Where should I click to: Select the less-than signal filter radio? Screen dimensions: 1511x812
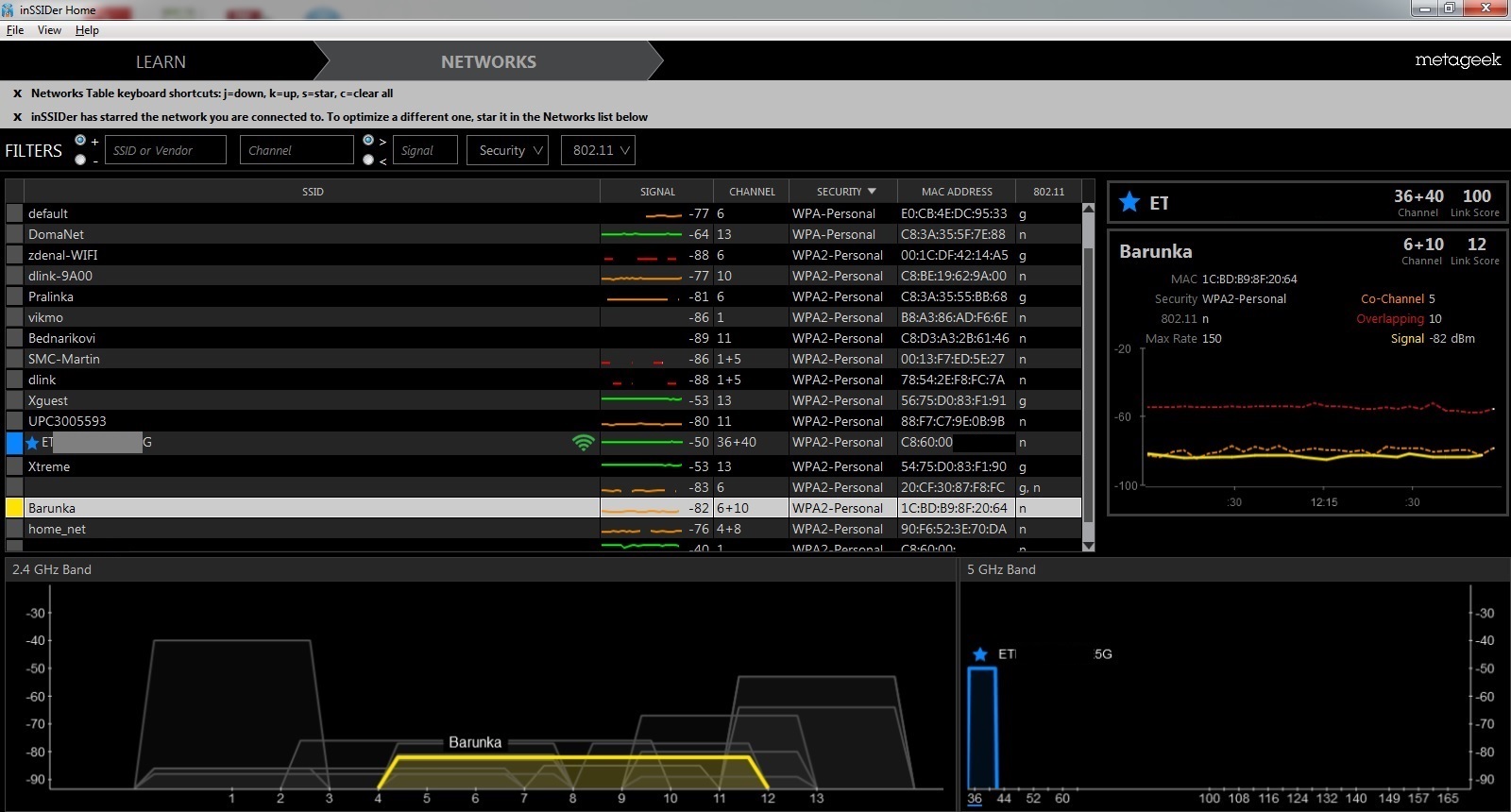point(368,160)
